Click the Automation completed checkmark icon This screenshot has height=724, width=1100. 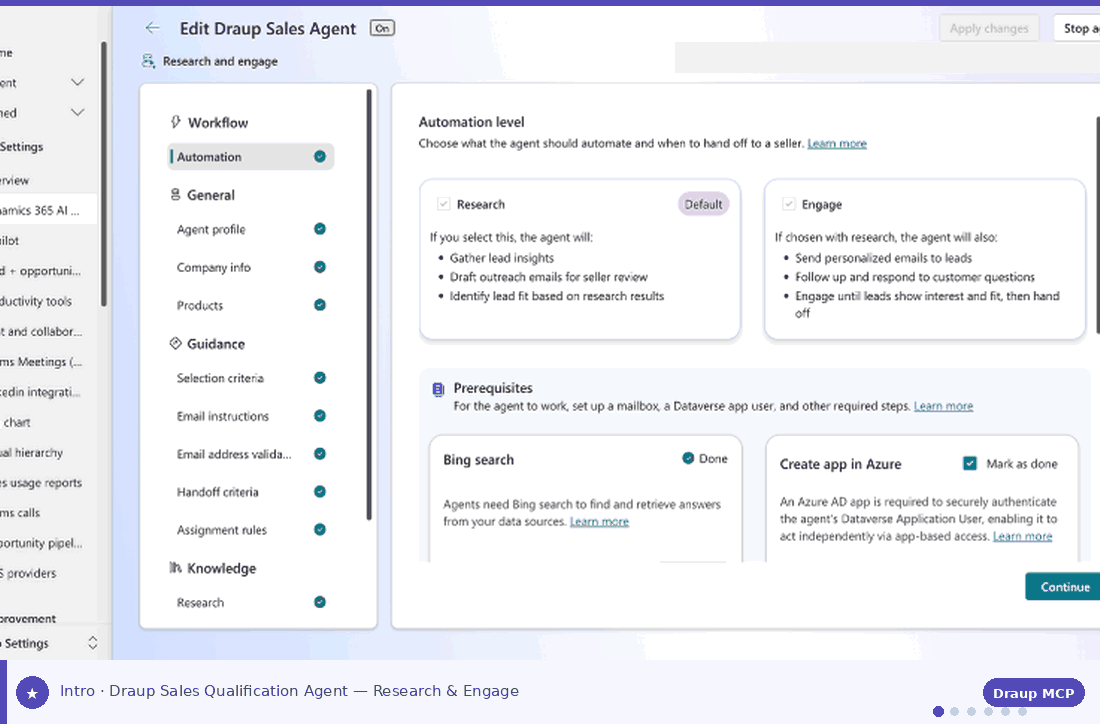[320, 156]
